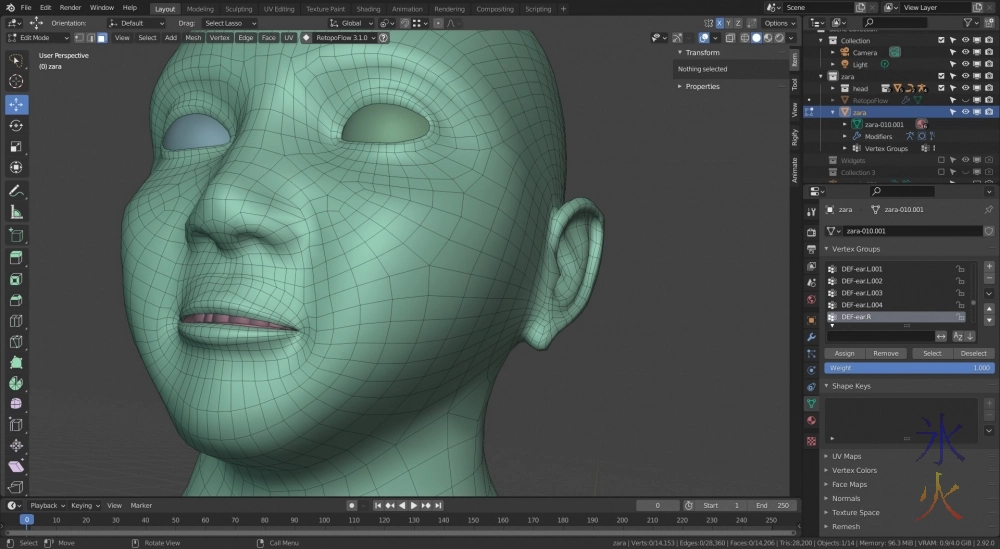Switch to the Sculpting workspace tab
The width and height of the screenshot is (1000, 549).
tap(239, 9)
